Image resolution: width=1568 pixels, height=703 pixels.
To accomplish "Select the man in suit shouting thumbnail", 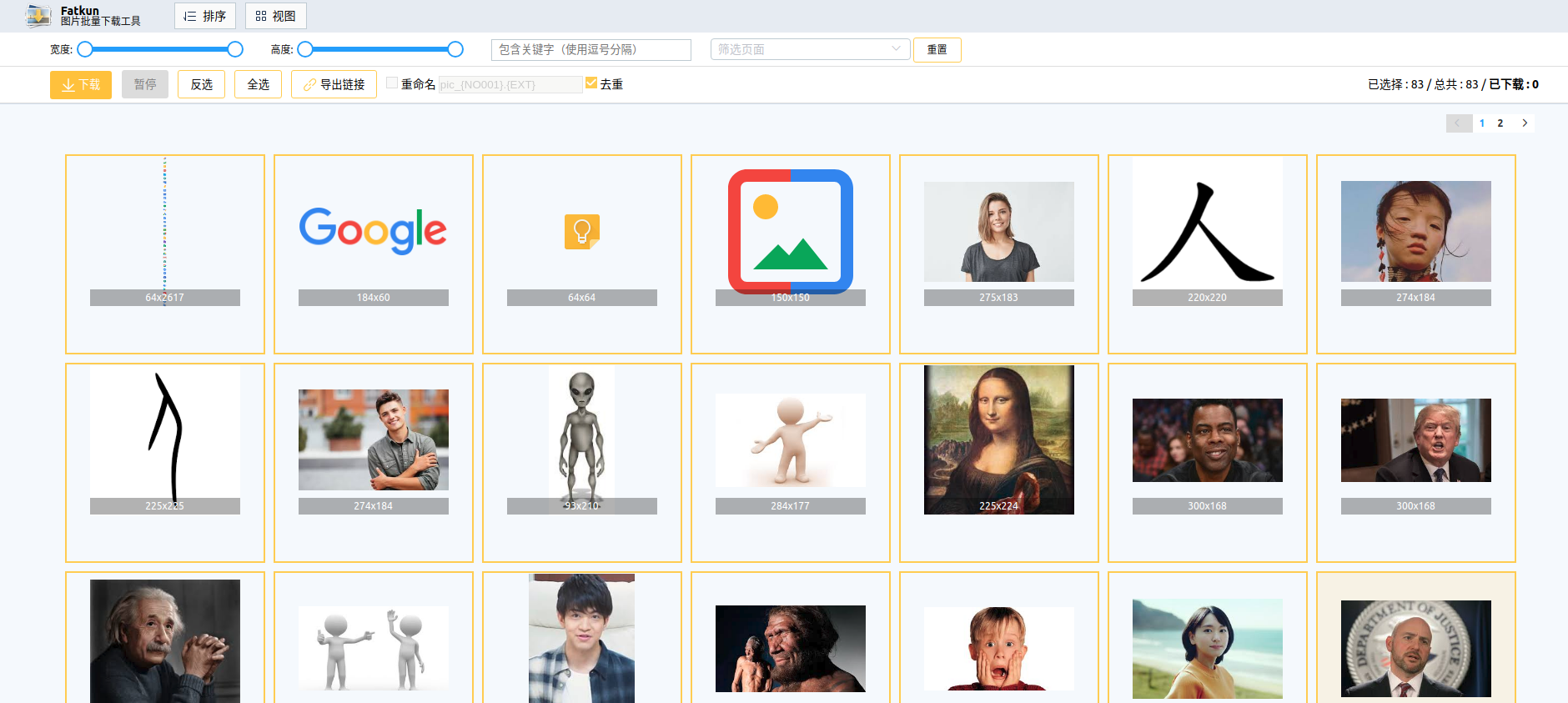I will [1416, 440].
